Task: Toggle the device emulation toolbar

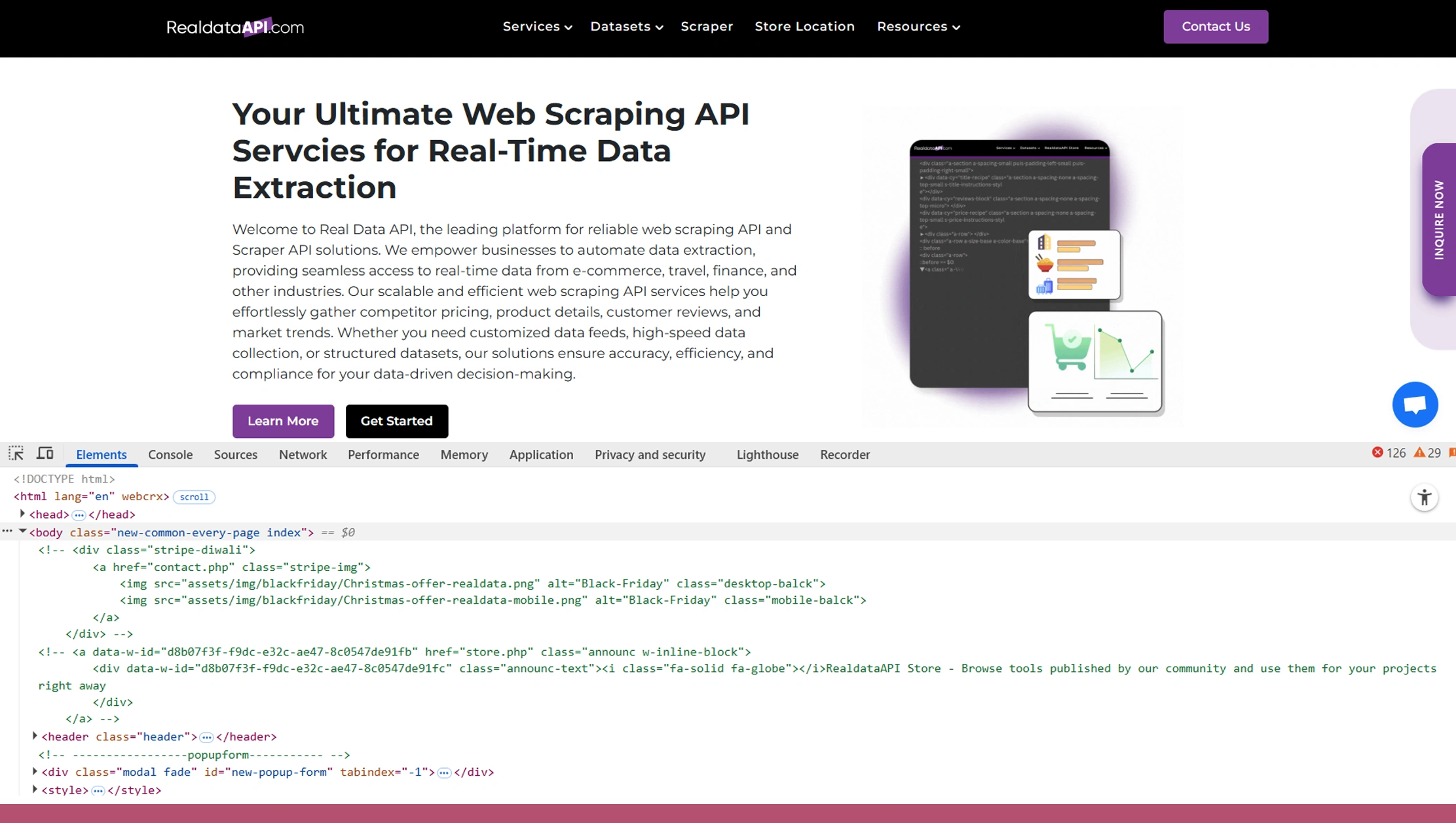Action: click(45, 452)
